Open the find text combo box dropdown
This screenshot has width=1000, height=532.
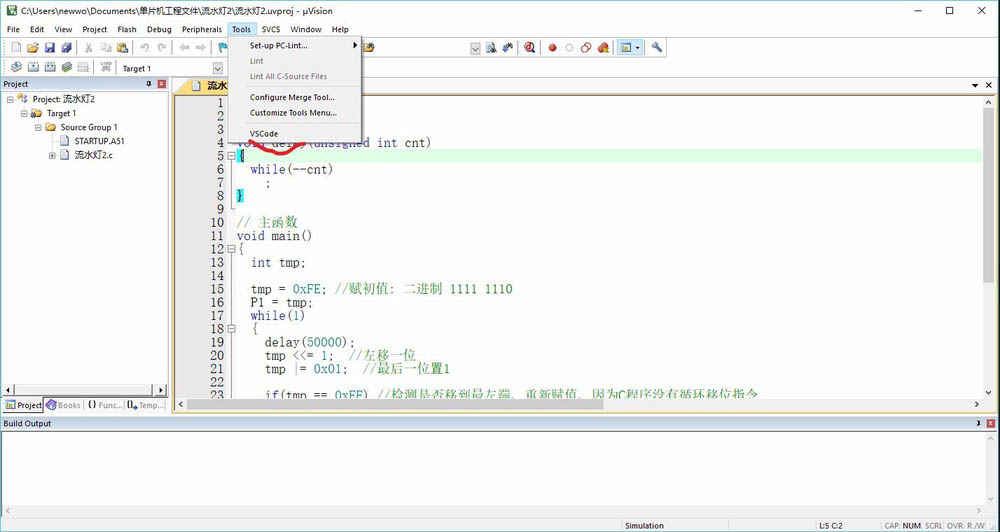click(475, 48)
